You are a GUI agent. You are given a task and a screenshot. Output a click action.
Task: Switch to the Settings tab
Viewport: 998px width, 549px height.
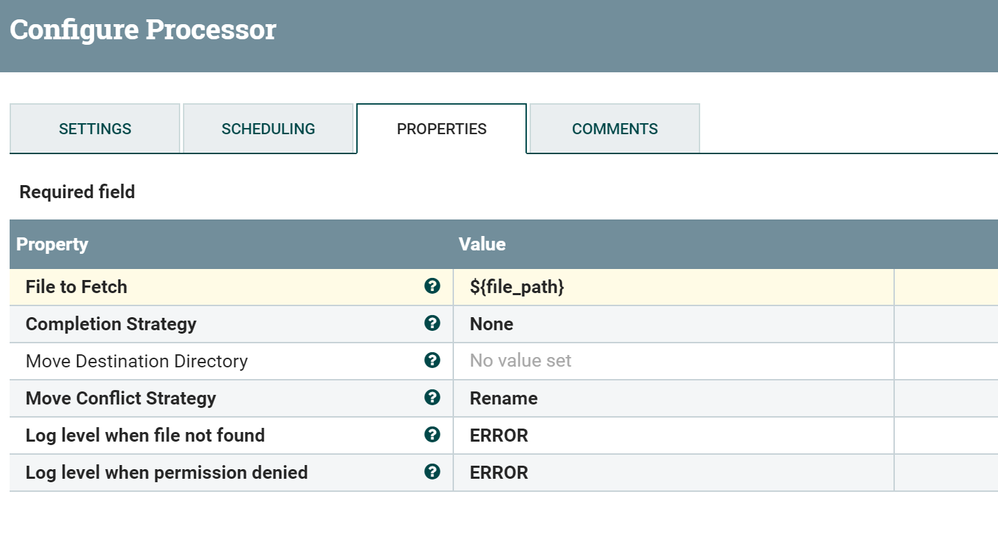95,129
